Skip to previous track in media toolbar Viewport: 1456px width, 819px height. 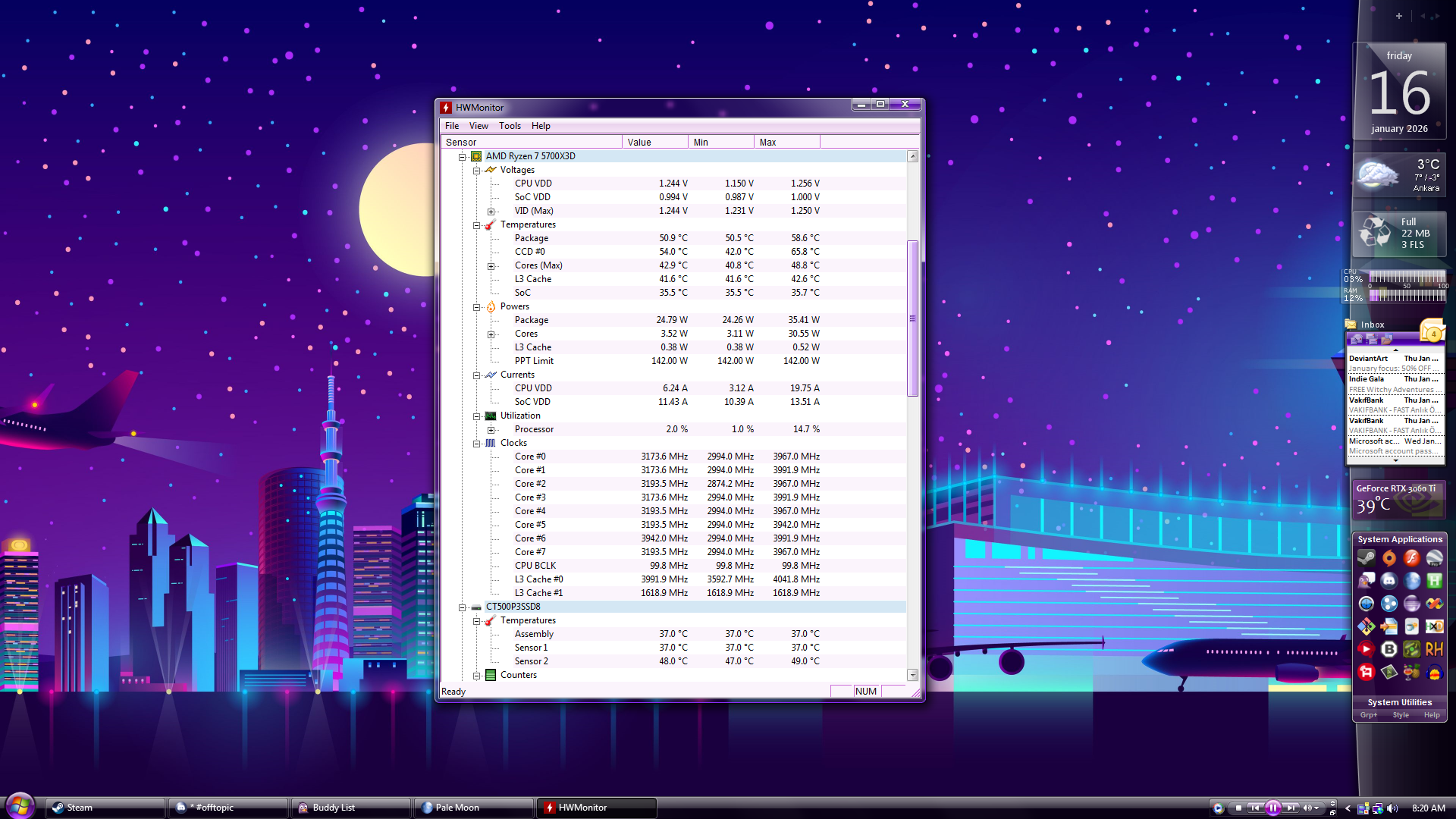tap(1255, 808)
